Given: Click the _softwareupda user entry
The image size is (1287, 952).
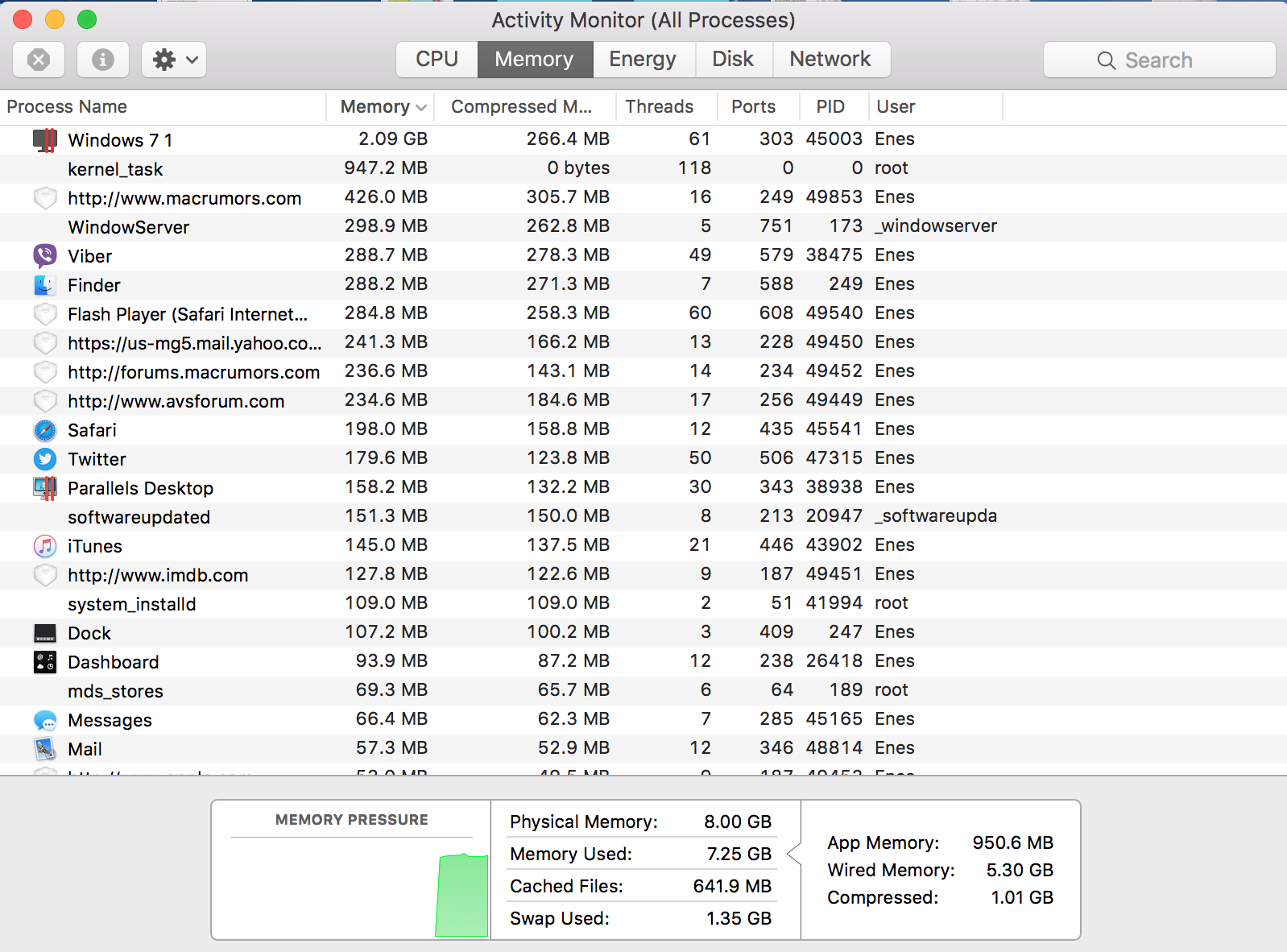Looking at the screenshot, I should pyautogui.click(x=936, y=515).
